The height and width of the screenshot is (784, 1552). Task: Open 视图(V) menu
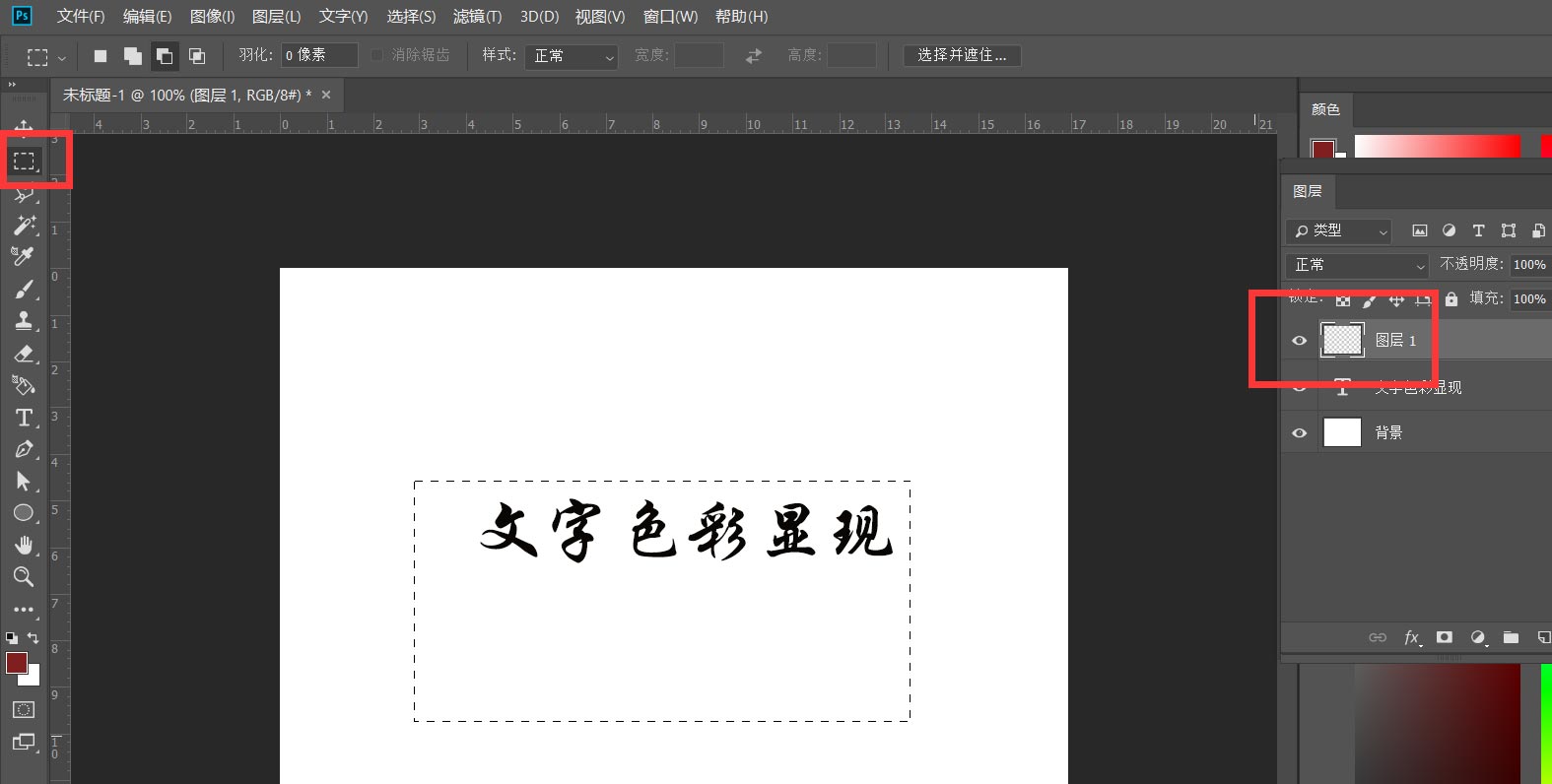(600, 17)
